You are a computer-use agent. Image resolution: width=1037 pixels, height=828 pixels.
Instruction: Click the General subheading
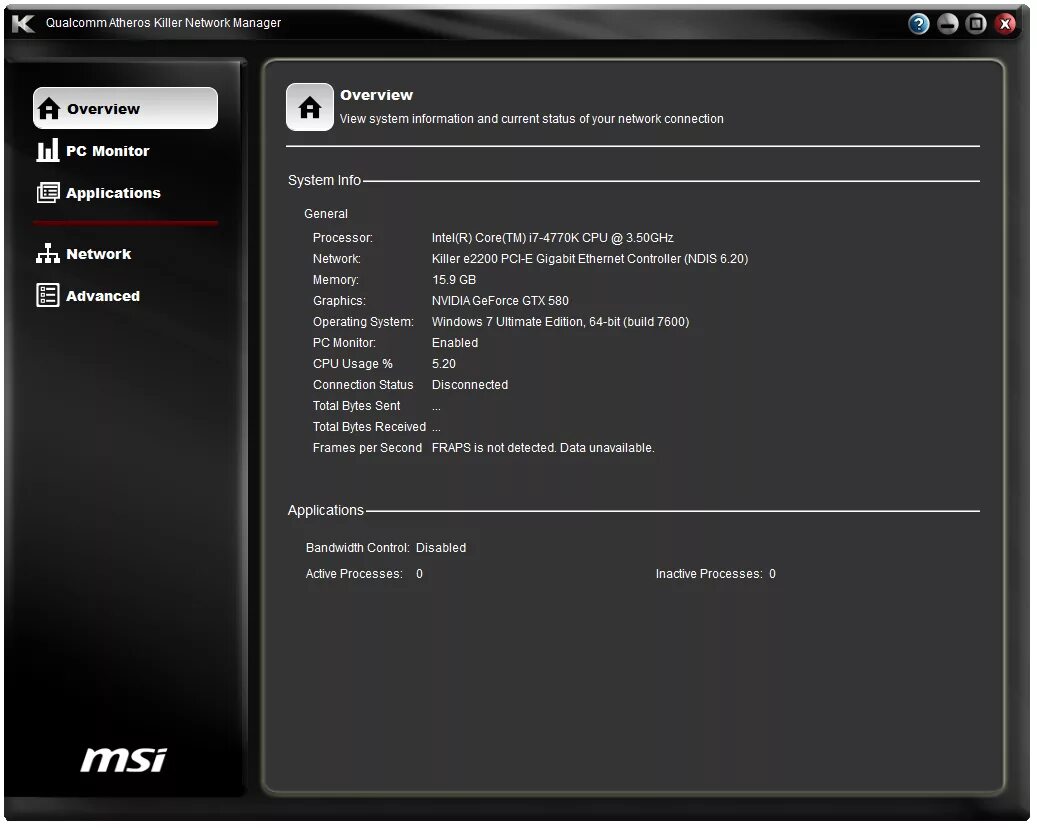point(325,214)
